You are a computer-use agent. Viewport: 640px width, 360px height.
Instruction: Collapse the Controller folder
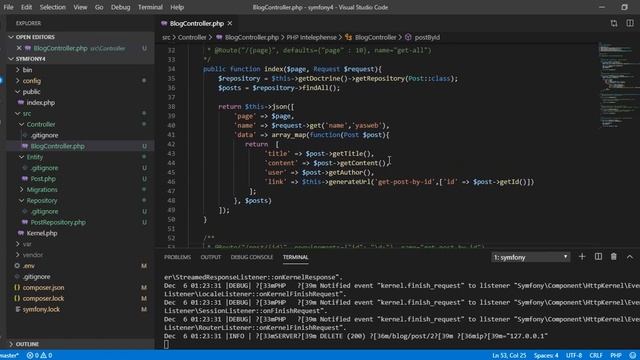tap(41, 124)
